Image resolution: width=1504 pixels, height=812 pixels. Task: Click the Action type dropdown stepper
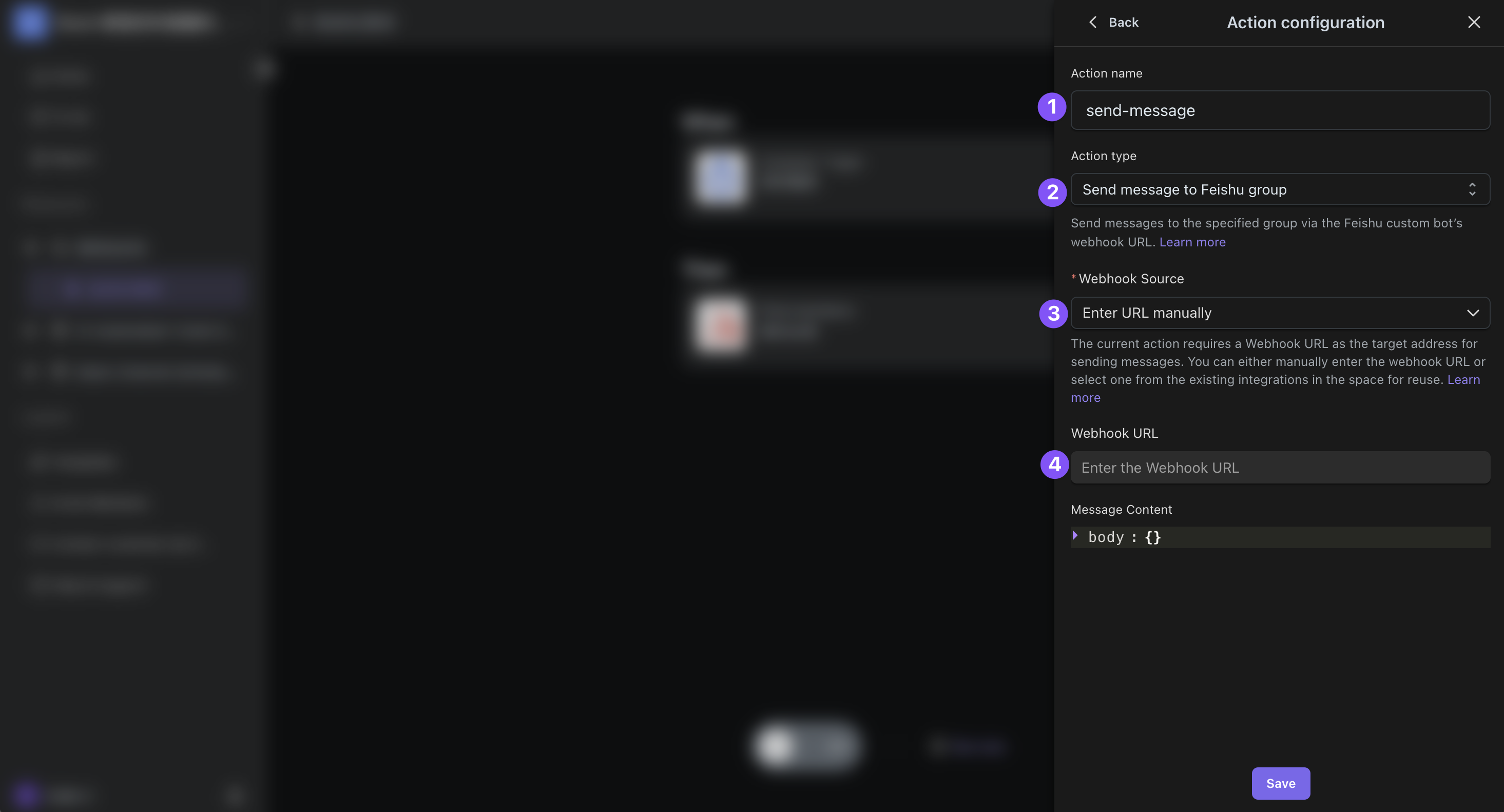(x=1471, y=189)
